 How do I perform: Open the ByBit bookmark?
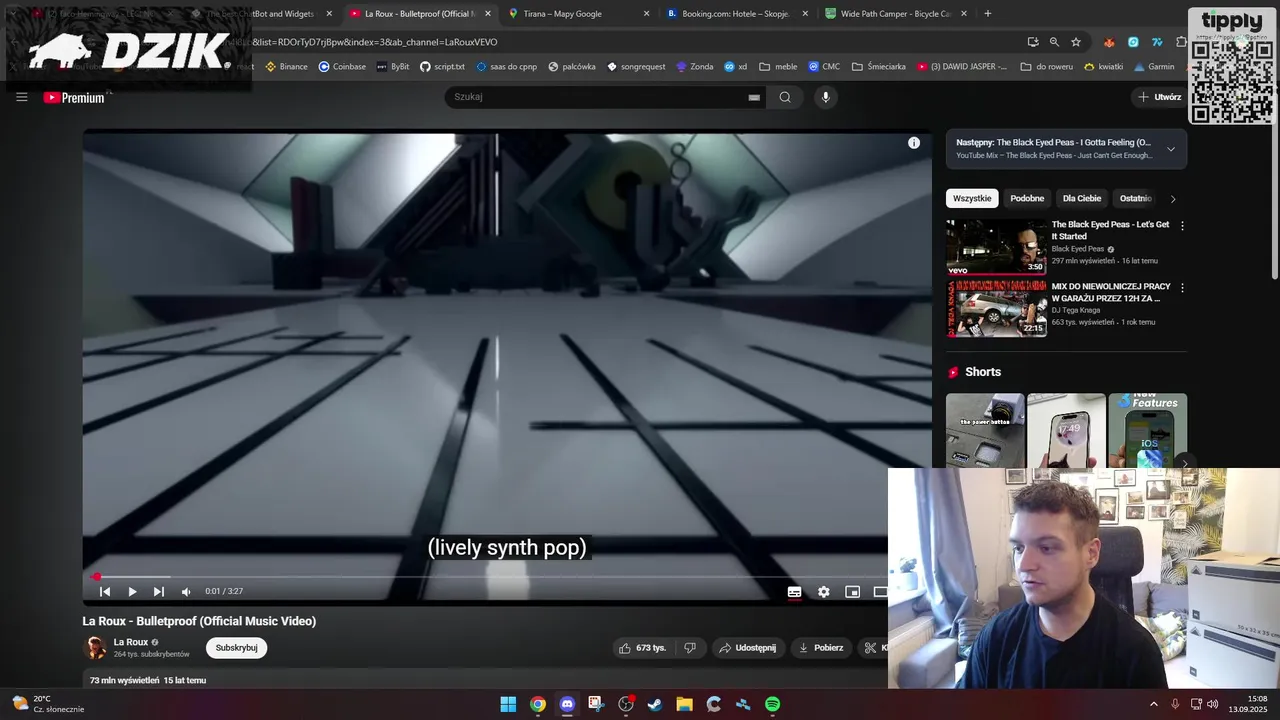pos(393,67)
